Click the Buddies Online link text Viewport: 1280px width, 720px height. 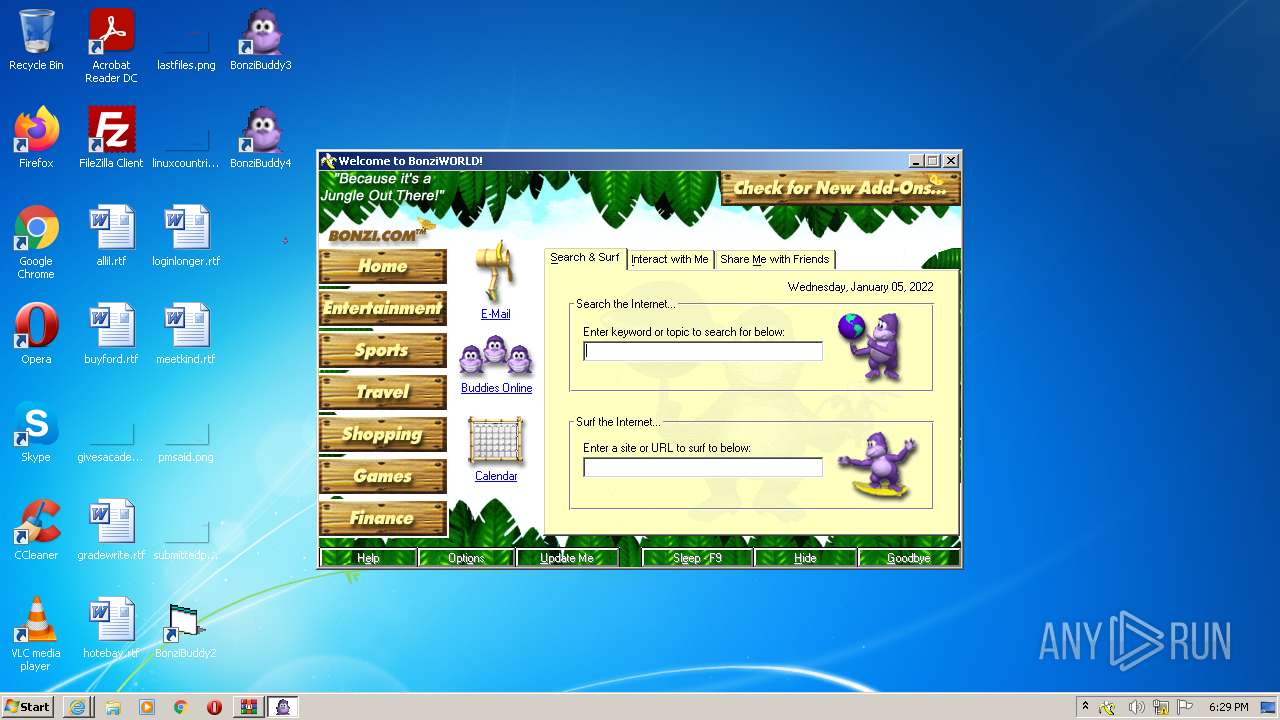tap(496, 388)
